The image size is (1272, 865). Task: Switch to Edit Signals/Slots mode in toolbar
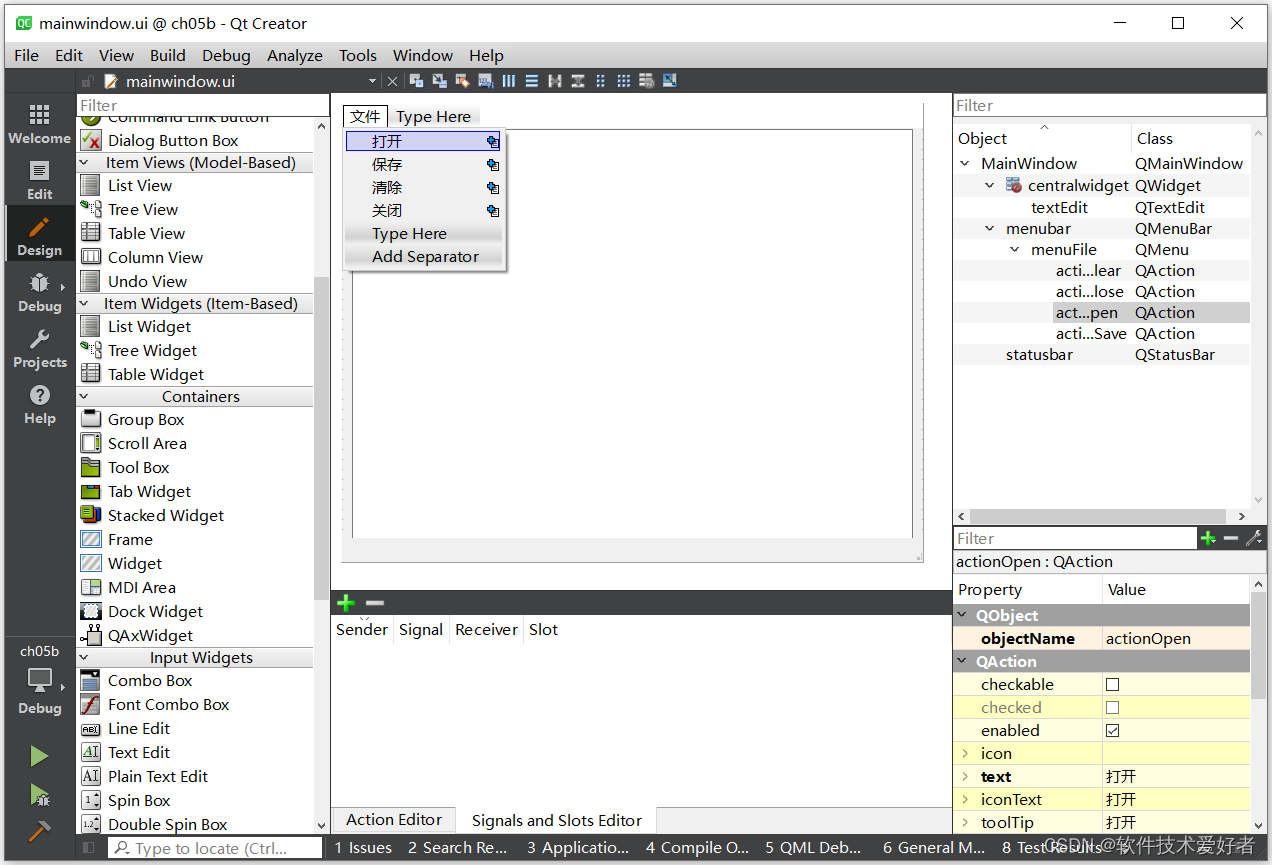pos(439,81)
